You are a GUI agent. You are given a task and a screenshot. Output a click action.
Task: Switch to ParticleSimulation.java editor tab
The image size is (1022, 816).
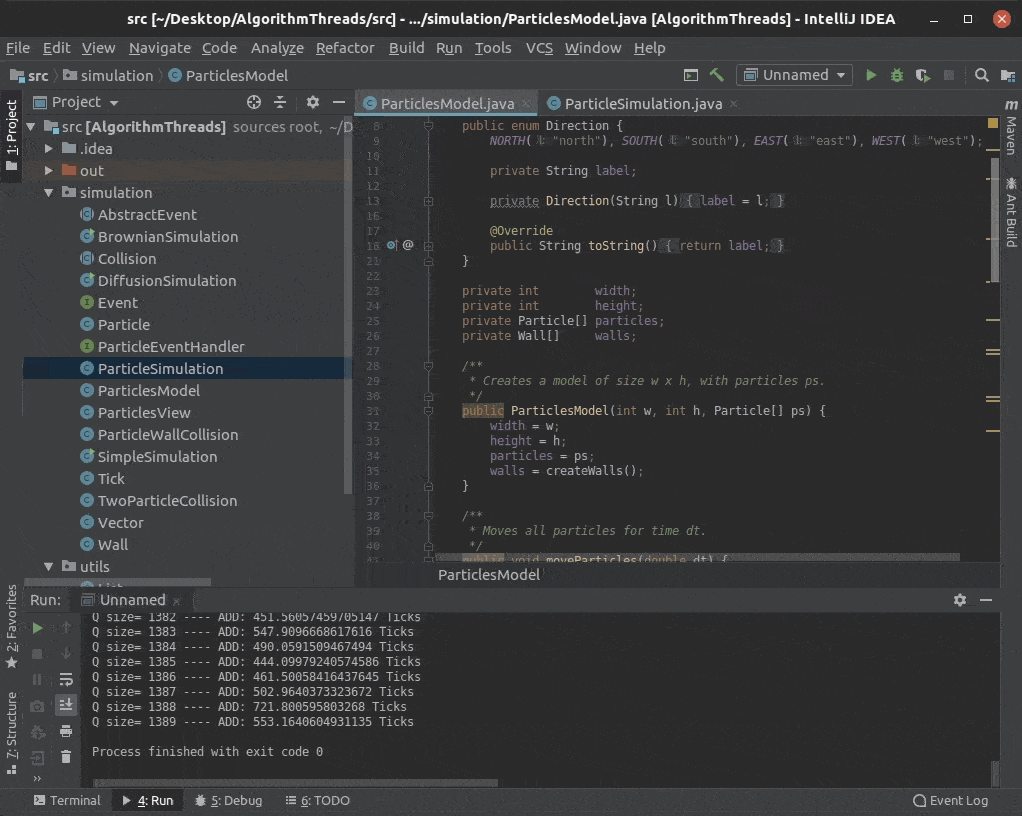642,104
